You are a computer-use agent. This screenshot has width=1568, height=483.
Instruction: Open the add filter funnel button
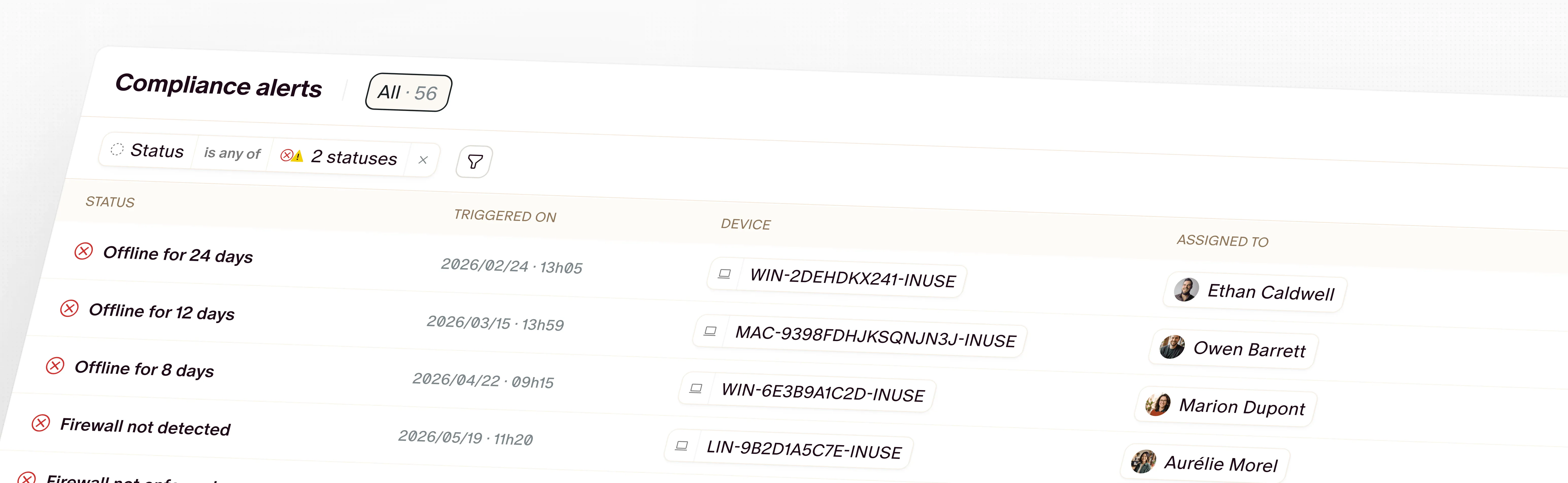[x=474, y=162]
